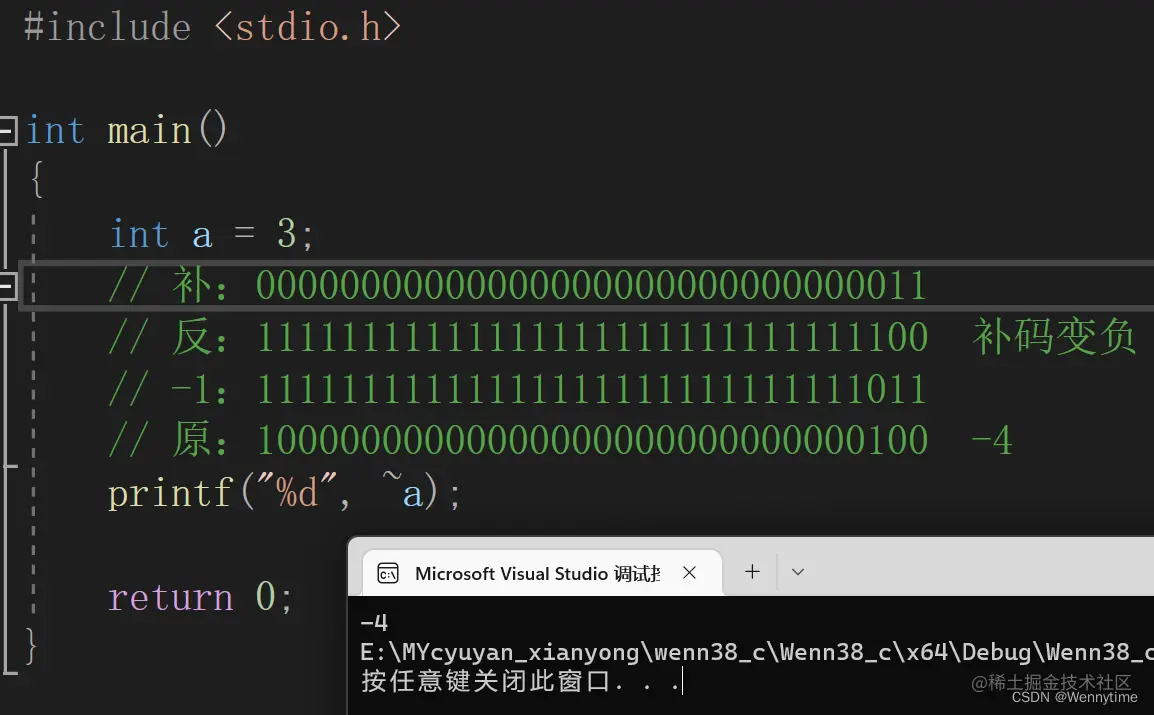Click the #include <stdio.h> line

coord(213,28)
